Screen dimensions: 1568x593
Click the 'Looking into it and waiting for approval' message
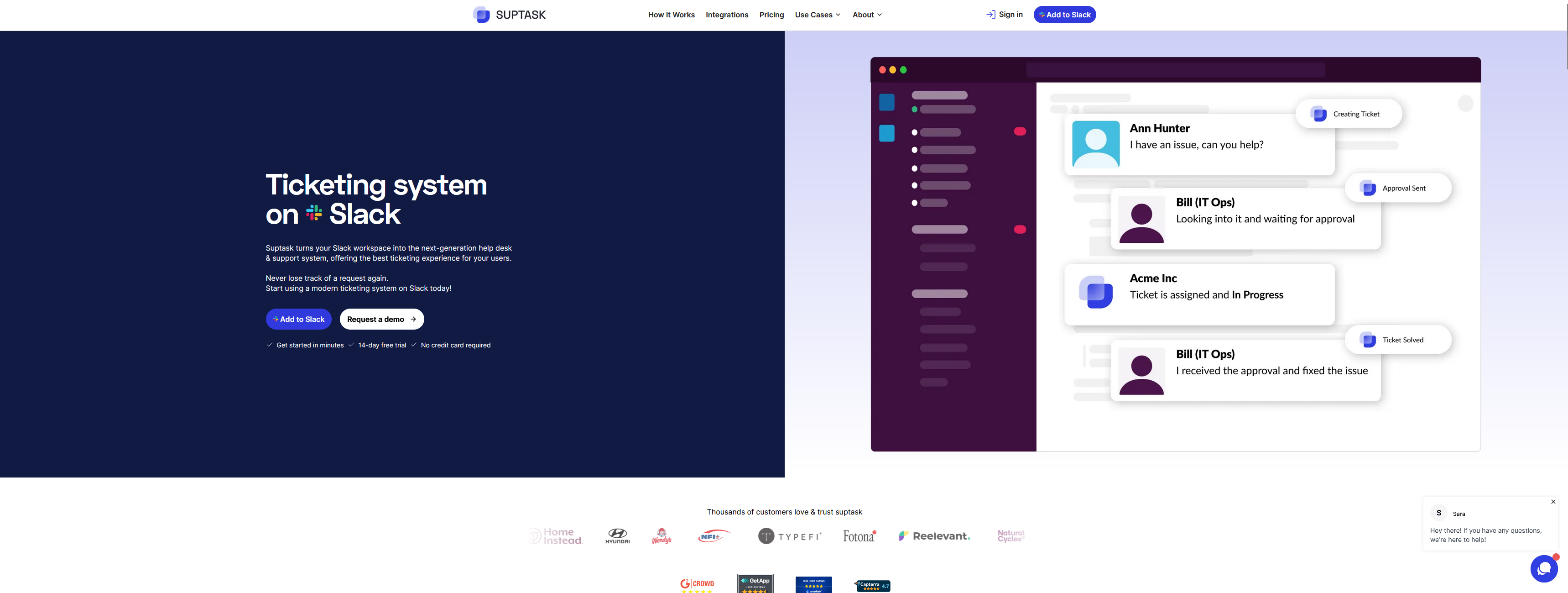pos(1265,219)
